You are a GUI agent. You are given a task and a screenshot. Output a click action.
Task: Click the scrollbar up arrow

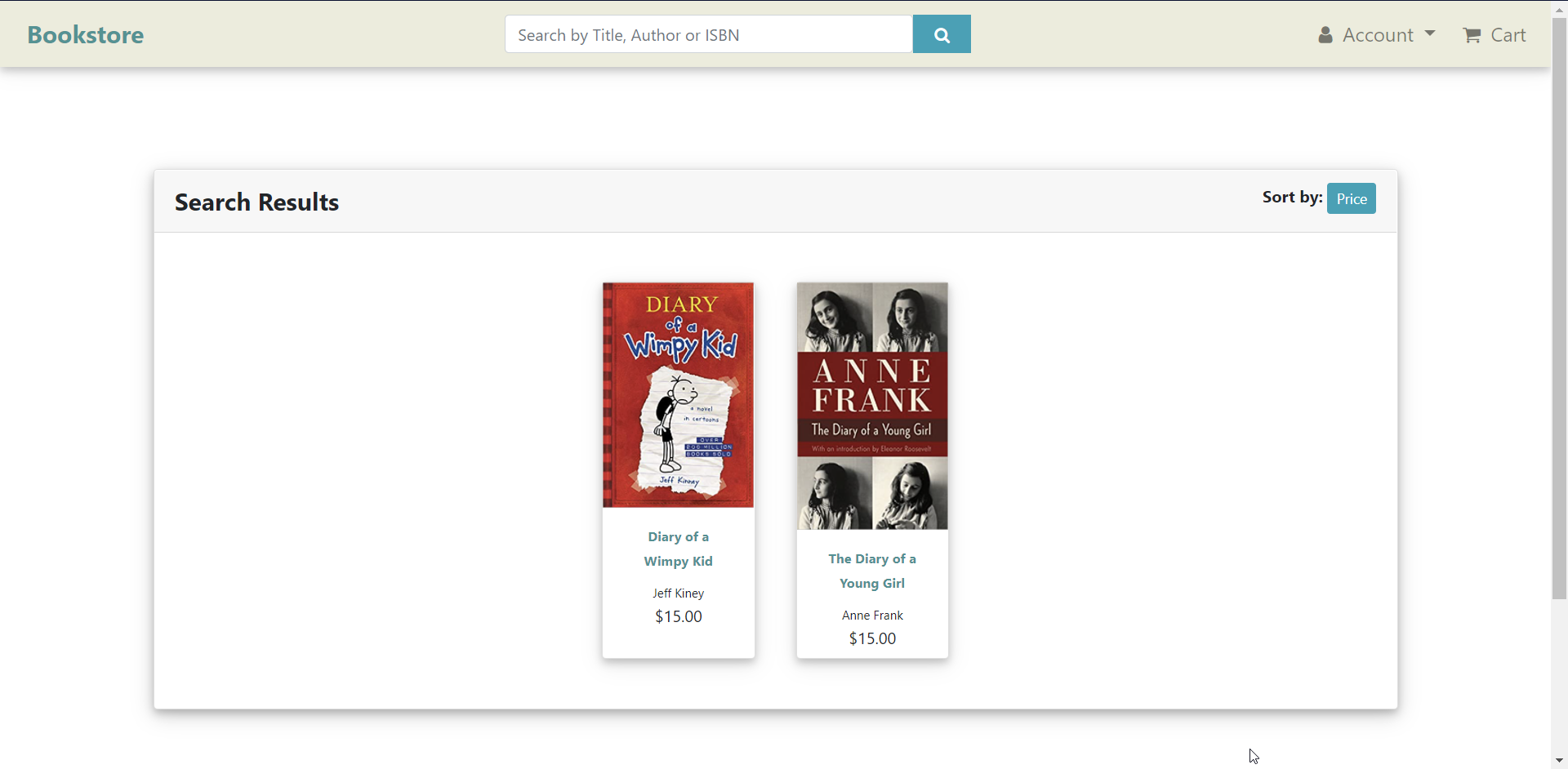click(x=1559, y=9)
